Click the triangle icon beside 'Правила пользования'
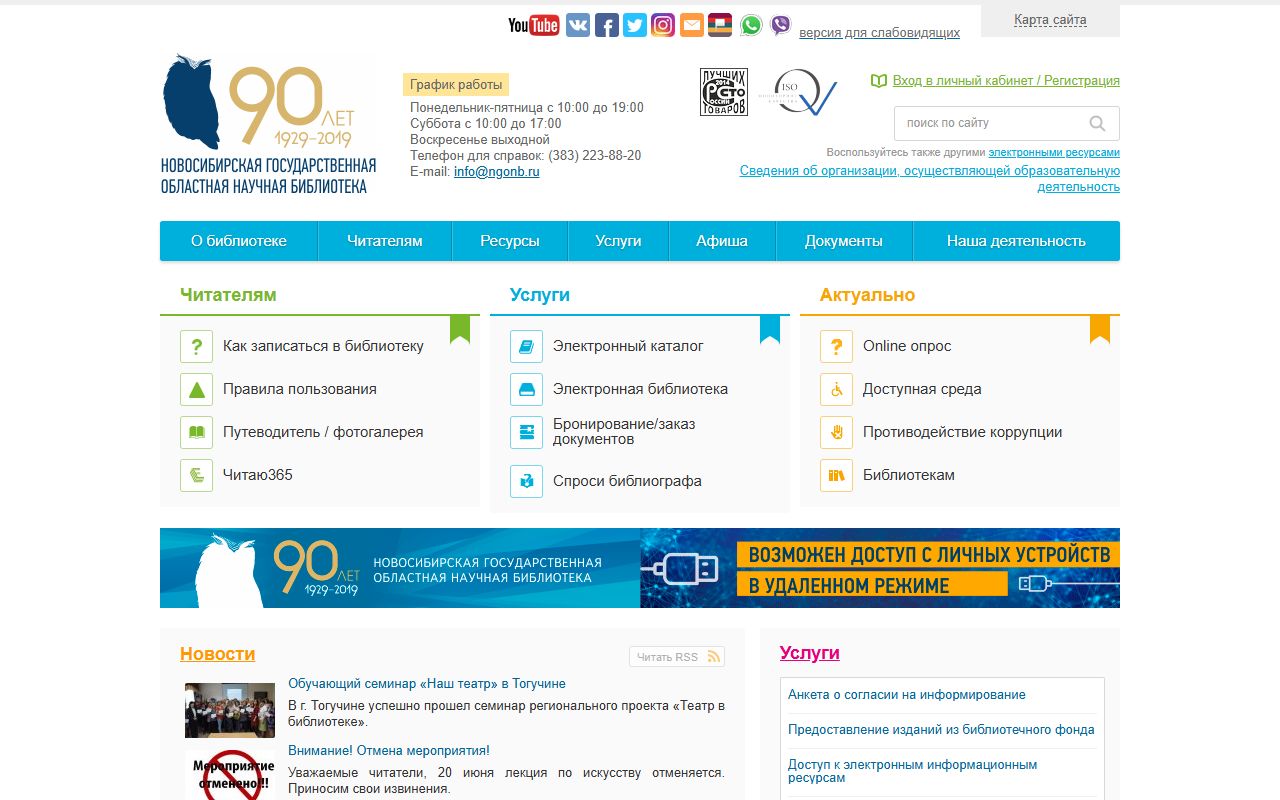The image size is (1280, 800). pyautogui.click(x=197, y=389)
